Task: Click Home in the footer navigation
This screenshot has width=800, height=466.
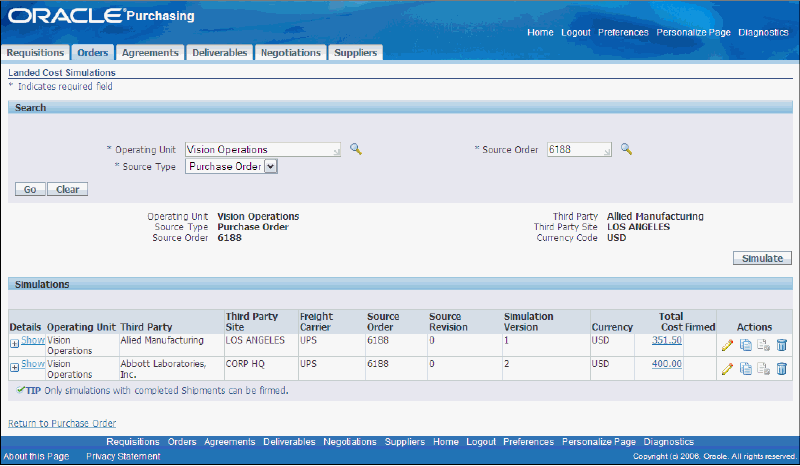Action: 446,442
